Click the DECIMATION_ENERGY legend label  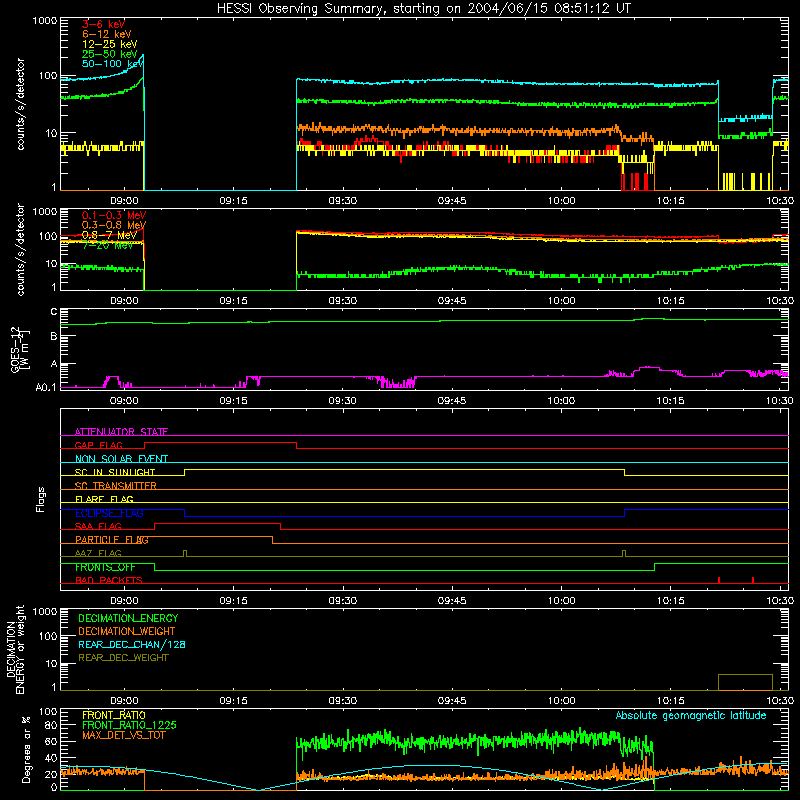(128, 618)
